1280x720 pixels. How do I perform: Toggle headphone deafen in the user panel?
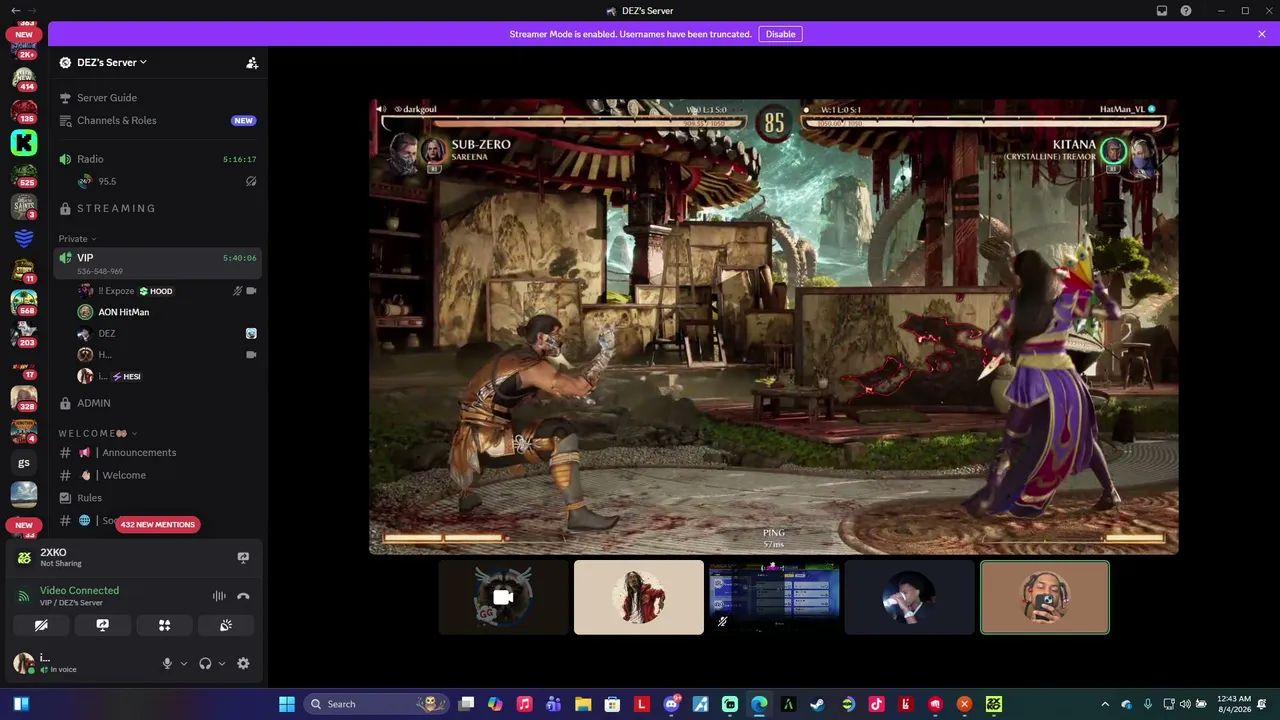pyautogui.click(x=205, y=663)
